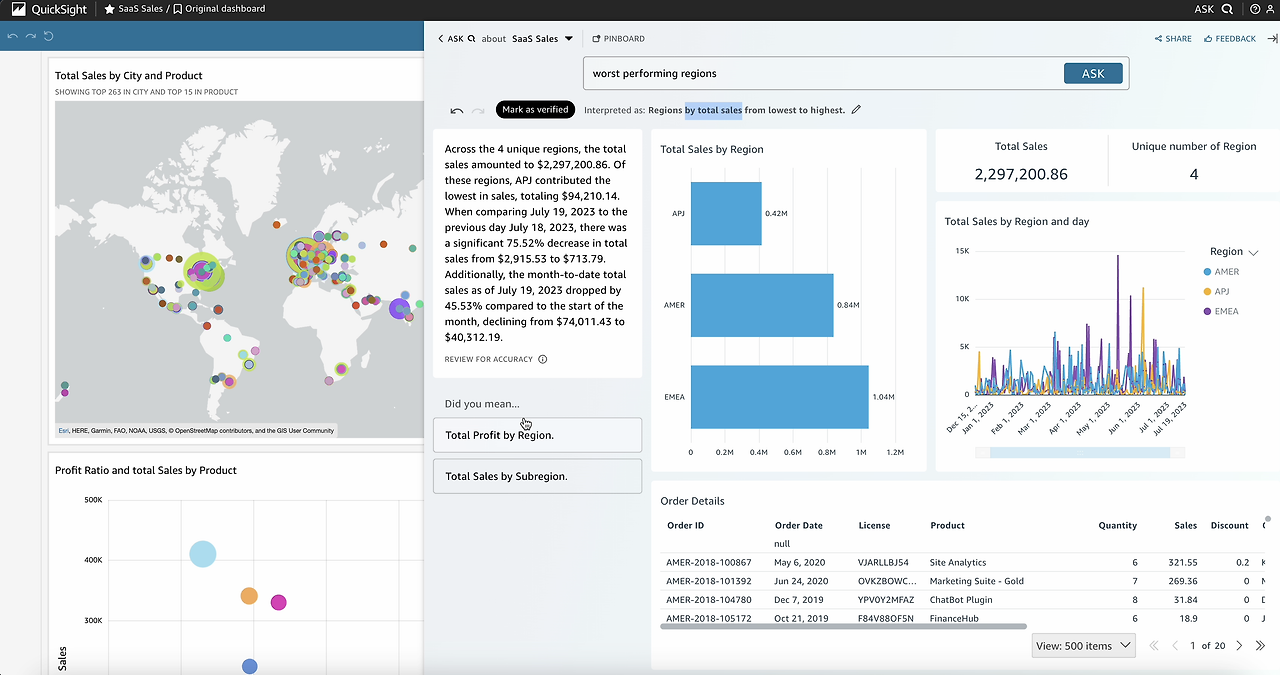Click the Review for Accuracy info icon
This screenshot has width=1280, height=675.
(543, 359)
